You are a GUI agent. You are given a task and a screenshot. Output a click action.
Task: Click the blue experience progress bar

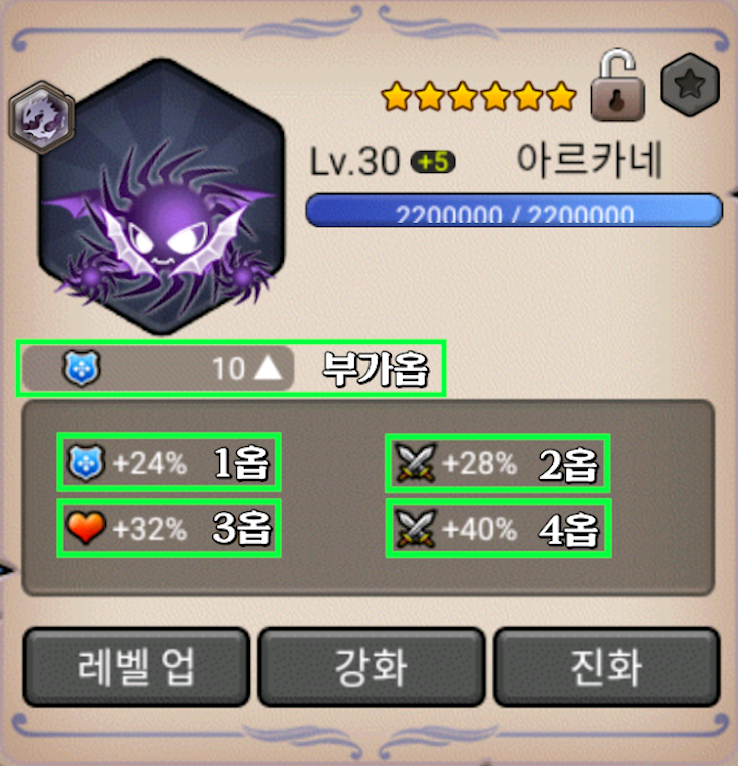(x=514, y=210)
